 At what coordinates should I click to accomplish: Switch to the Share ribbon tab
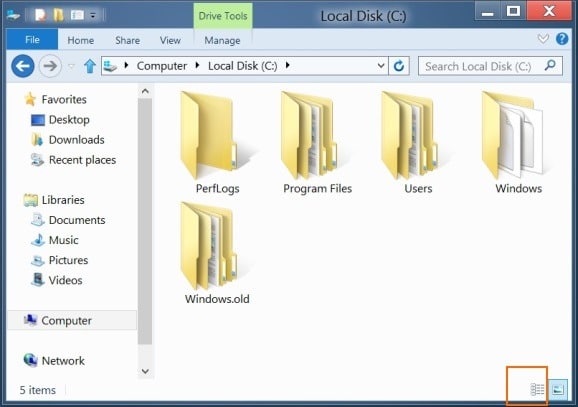click(x=128, y=40)
